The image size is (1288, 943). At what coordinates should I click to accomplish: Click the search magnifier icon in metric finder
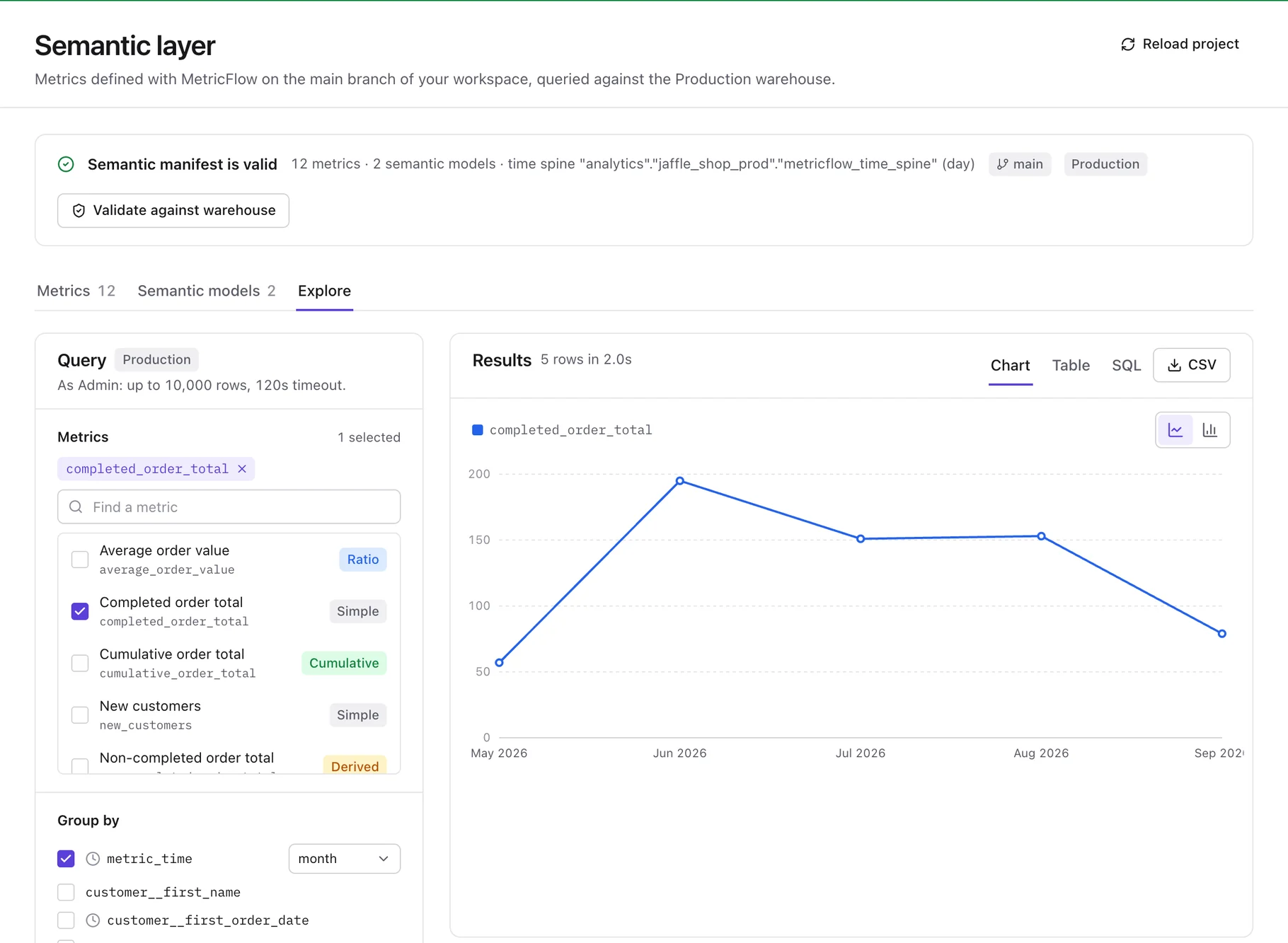tap(76, 507)
